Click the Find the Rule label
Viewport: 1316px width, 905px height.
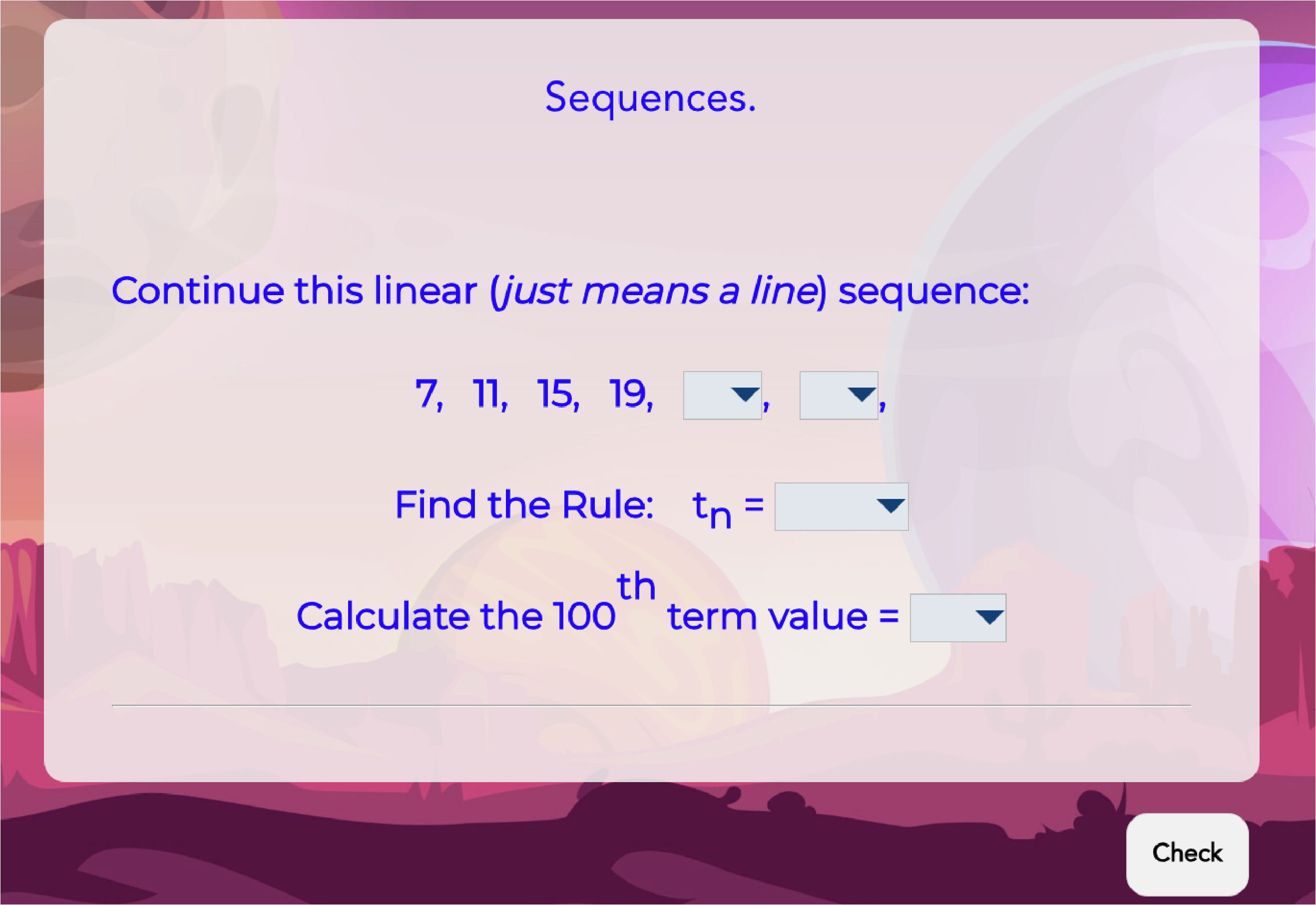(524, 504)
